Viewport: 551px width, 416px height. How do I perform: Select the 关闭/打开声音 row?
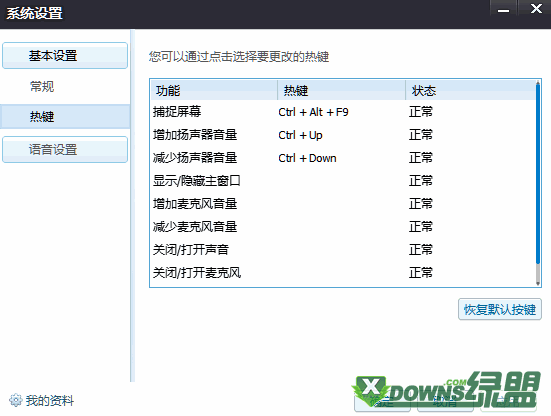click(343, 250)
